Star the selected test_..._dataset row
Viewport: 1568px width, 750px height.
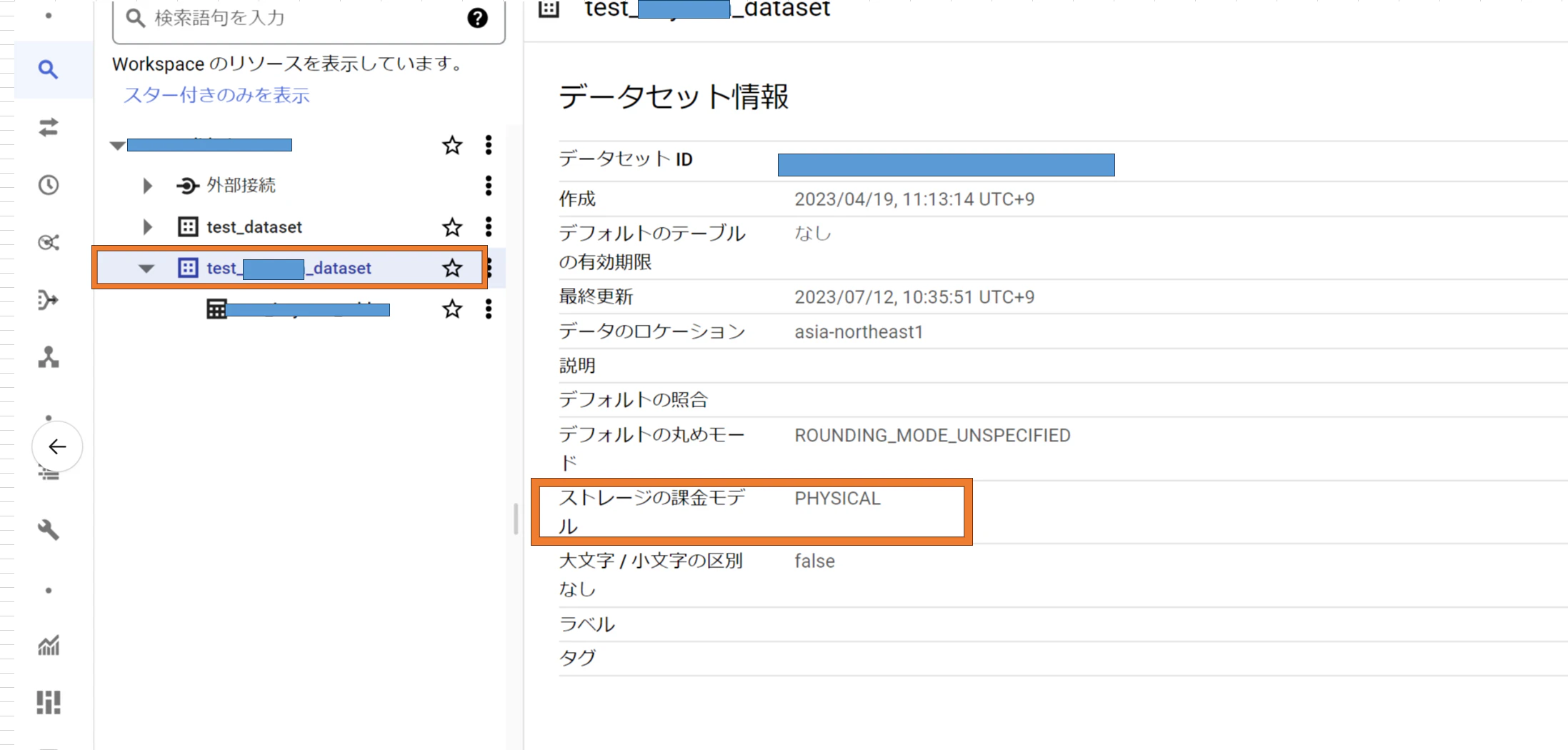point(452,268)
